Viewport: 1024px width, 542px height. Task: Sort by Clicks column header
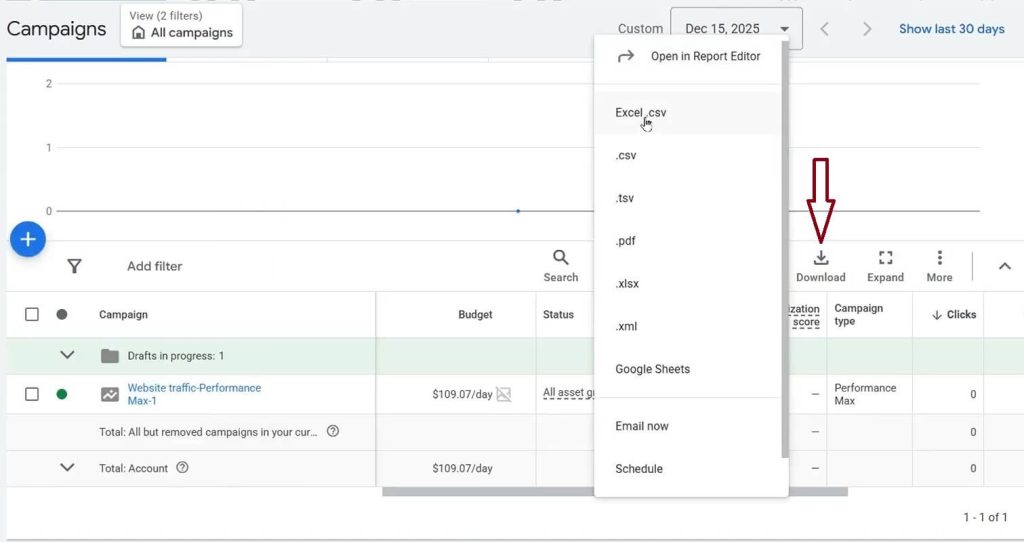954,314
